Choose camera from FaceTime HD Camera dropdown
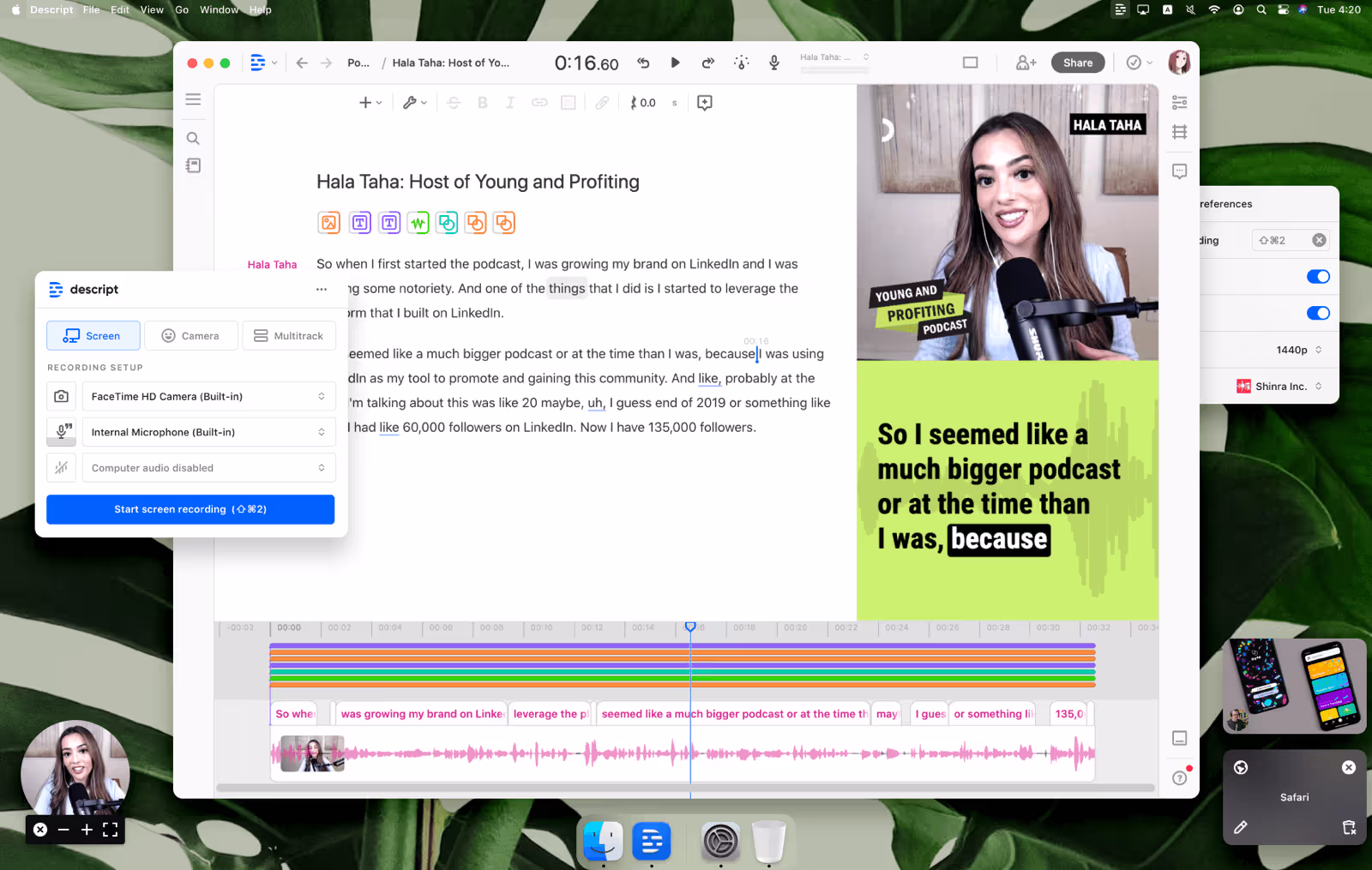This screenshot has height=870, width=1372. point(208,397)
